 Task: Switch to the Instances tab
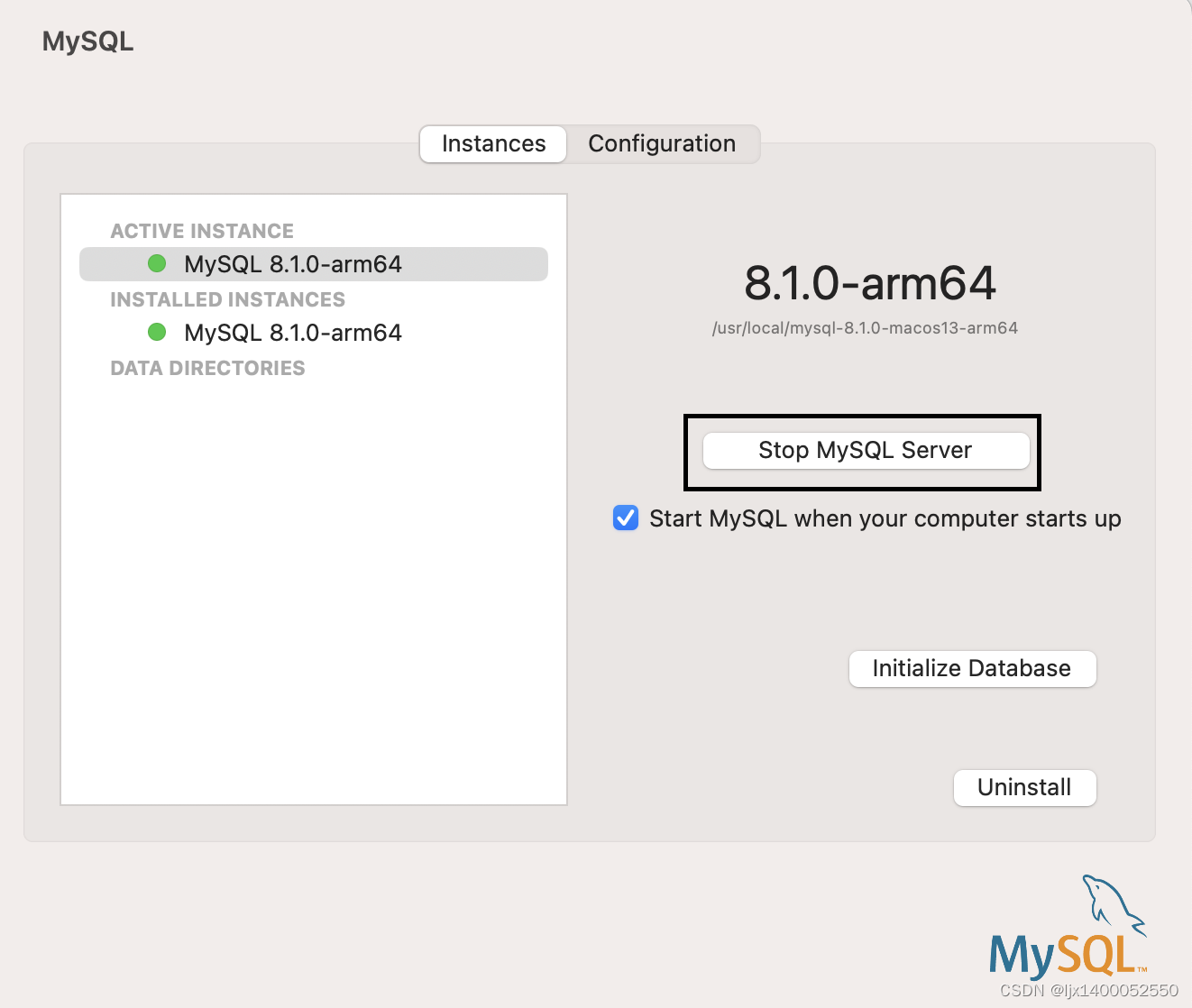493,144
